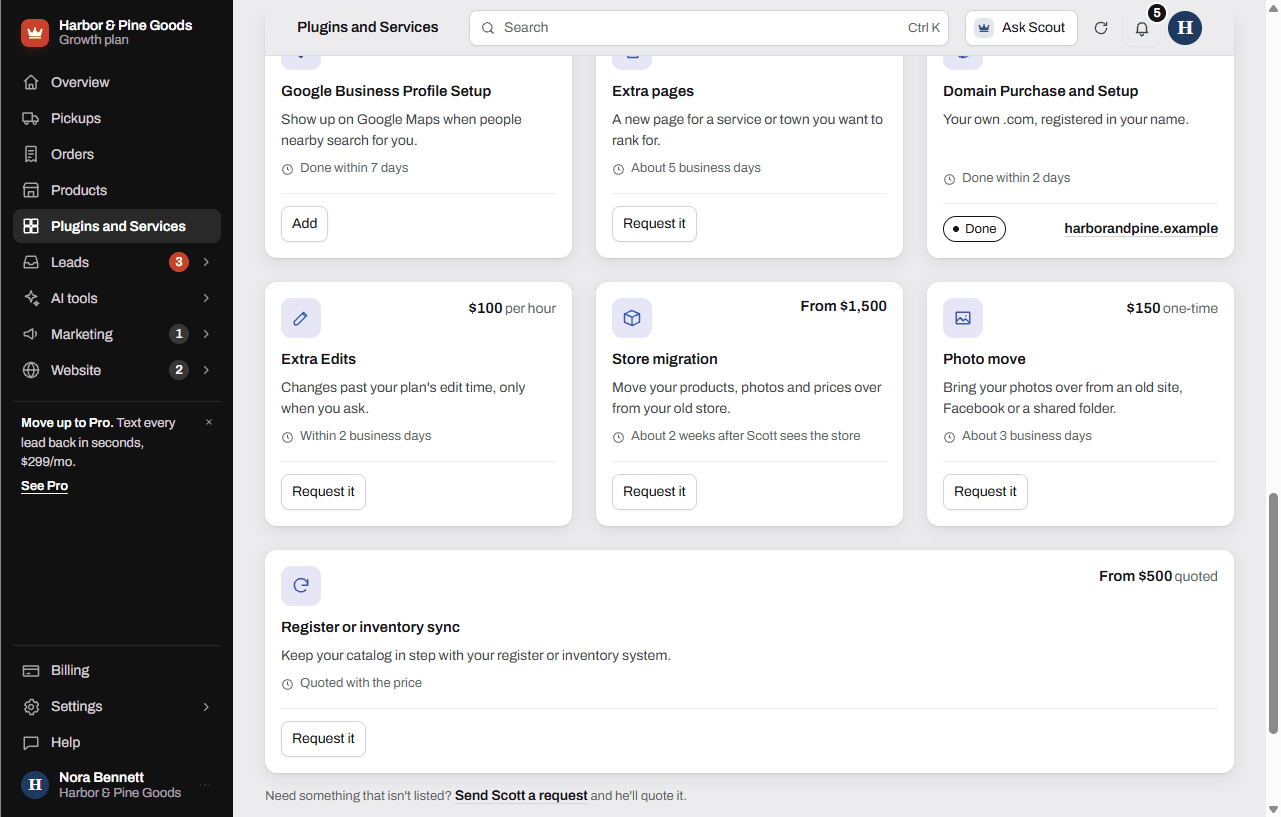Request the Extra Edits service
The height and width of the screenshot is (817, 1281).
(x=323, y=492)
